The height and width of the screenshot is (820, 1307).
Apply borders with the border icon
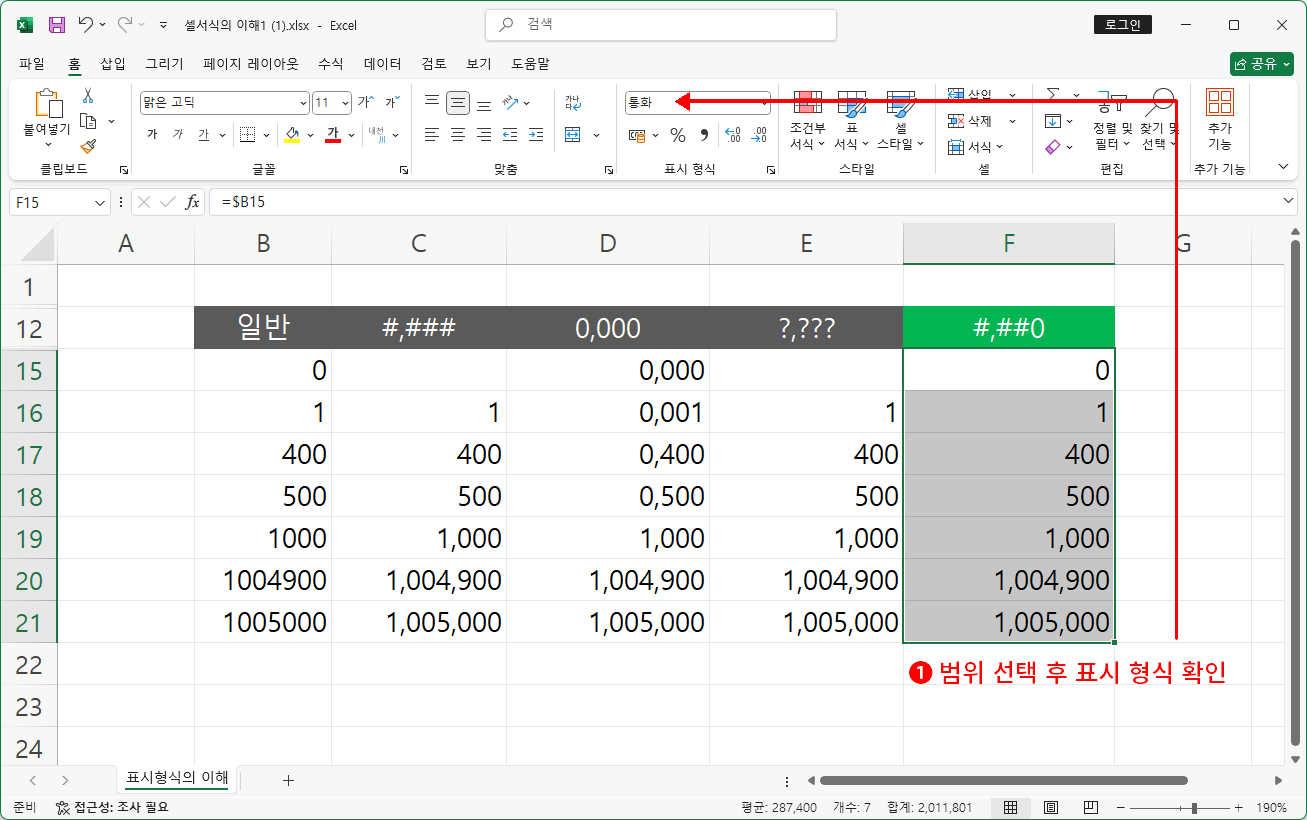[247, 134]
